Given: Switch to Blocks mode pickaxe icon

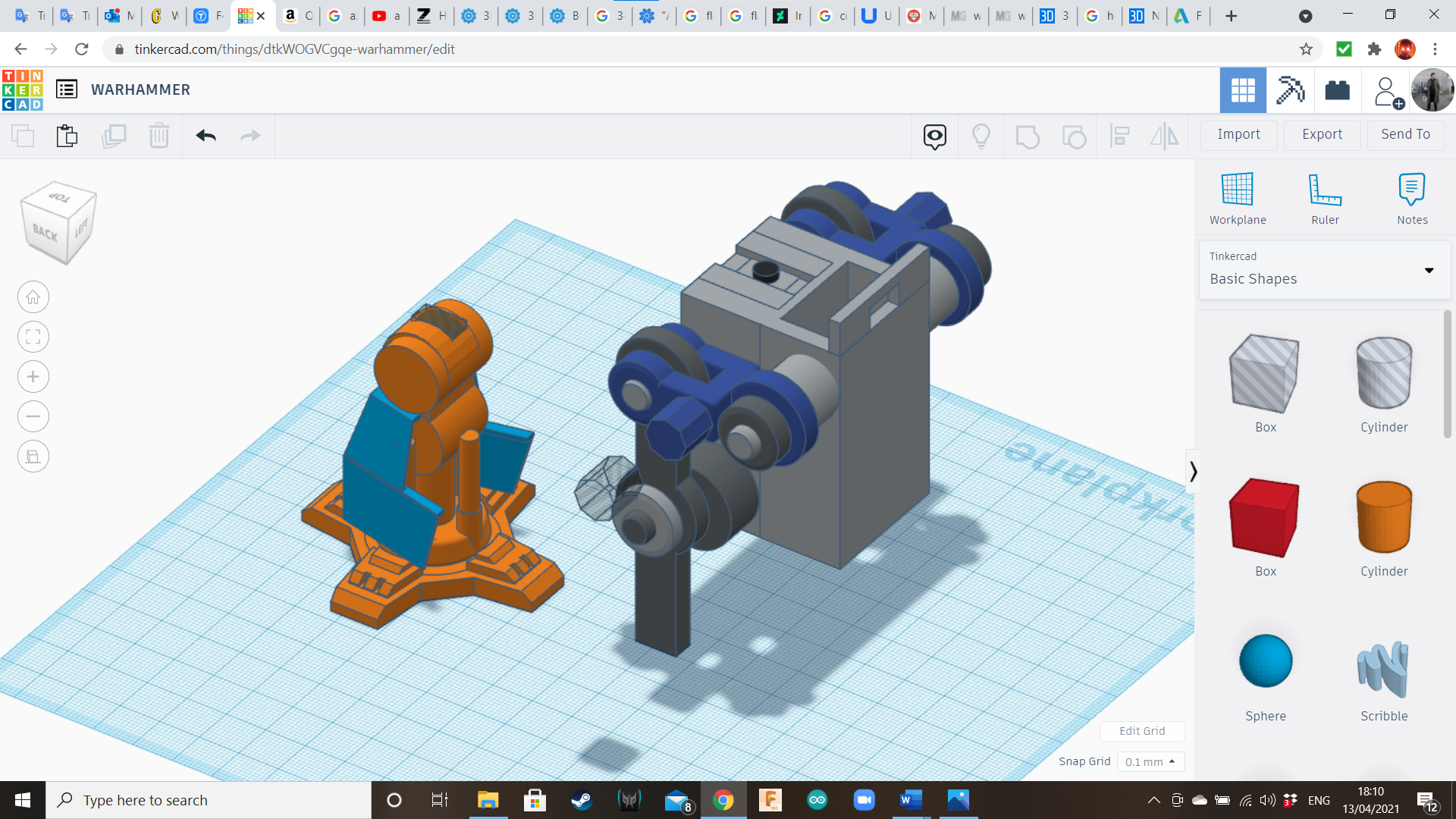Looking at the screenshot, I should point(1290,90).
